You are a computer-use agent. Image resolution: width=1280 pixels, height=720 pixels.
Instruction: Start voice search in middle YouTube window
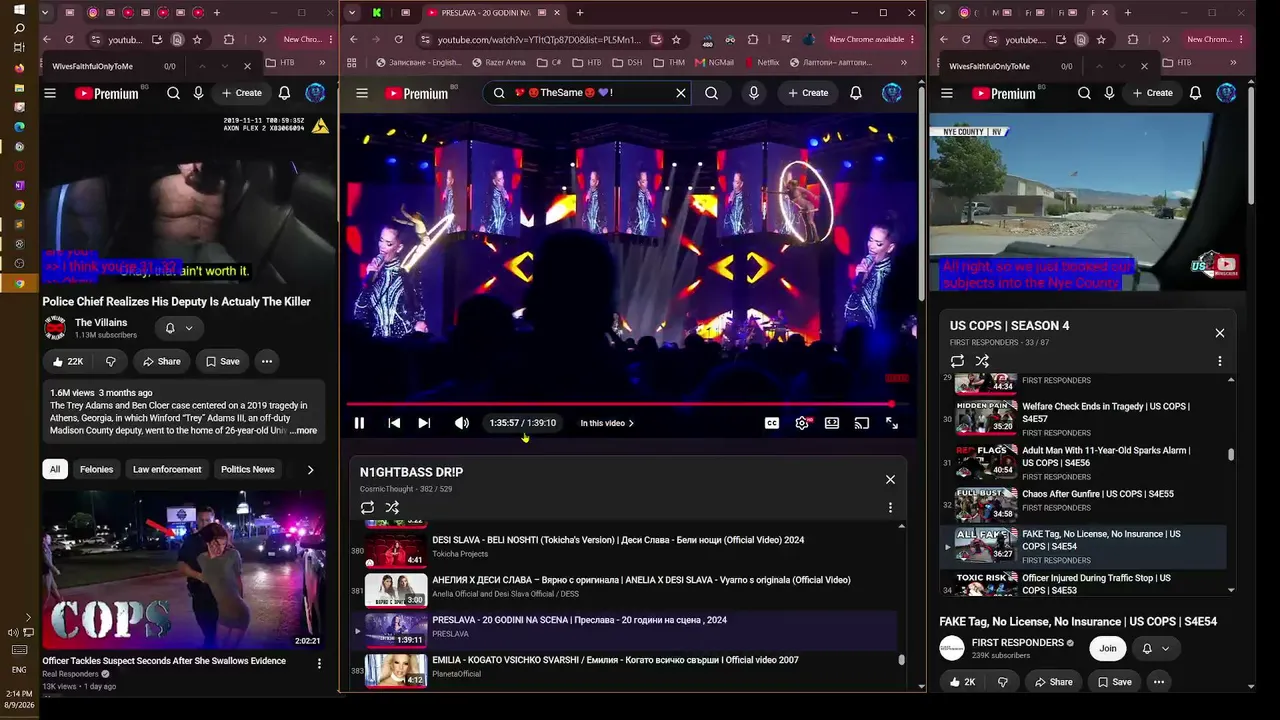pyautogui.click(x=754, y=93)
